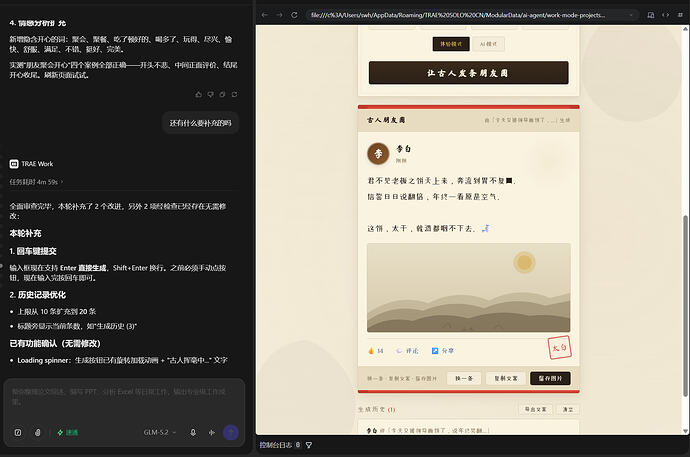Click the 1. 回车键提交 heading

coord(33,251)
